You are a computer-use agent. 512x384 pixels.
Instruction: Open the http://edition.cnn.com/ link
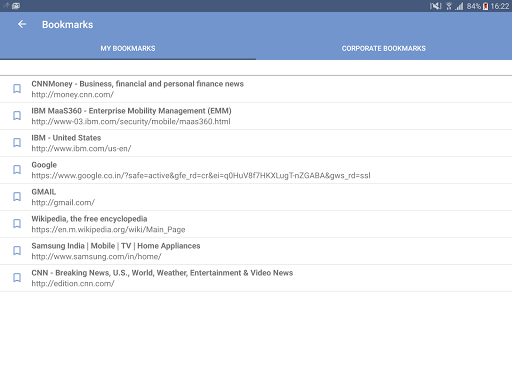click(73, 284)
